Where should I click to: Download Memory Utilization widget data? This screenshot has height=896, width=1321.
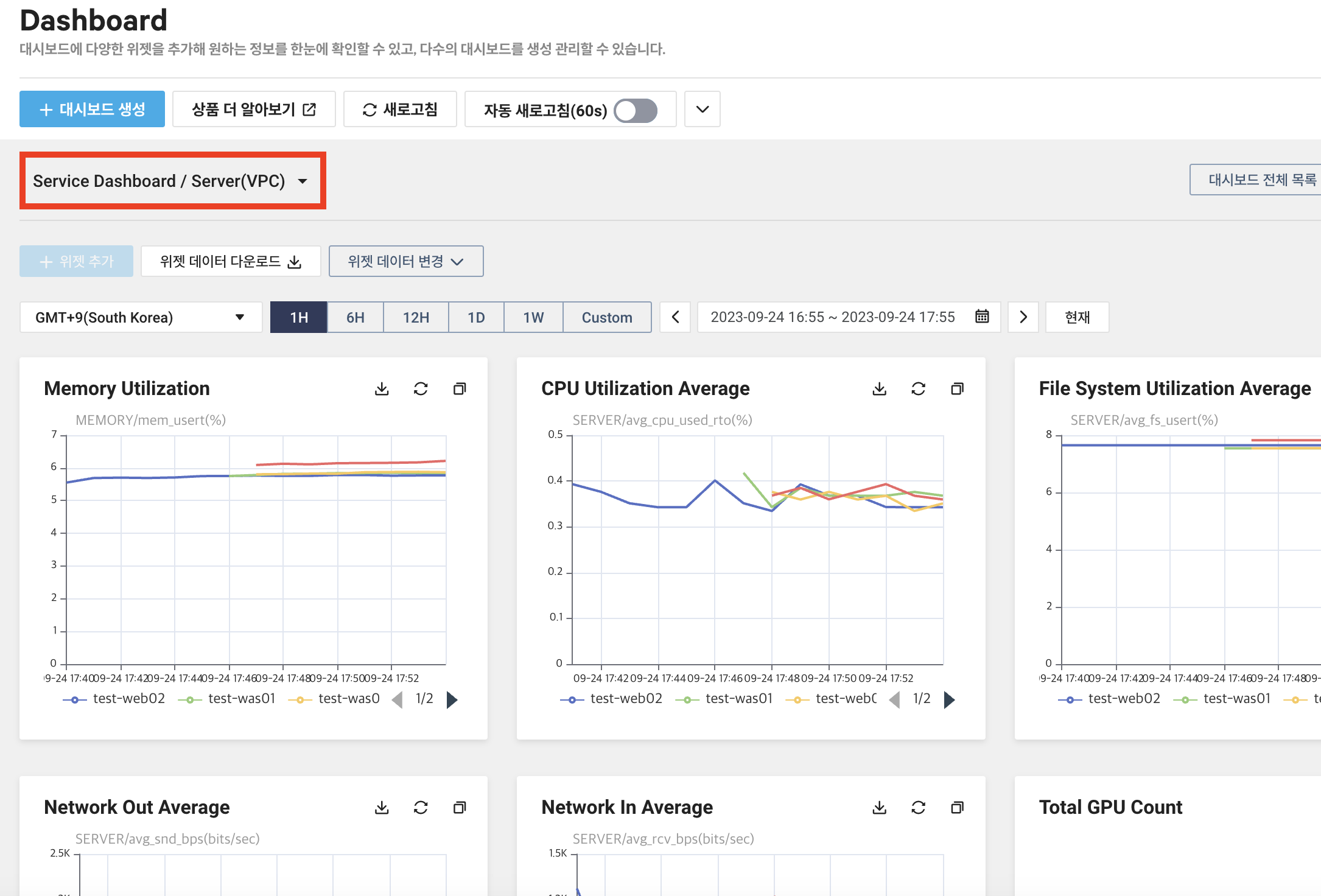pos(382,389)
